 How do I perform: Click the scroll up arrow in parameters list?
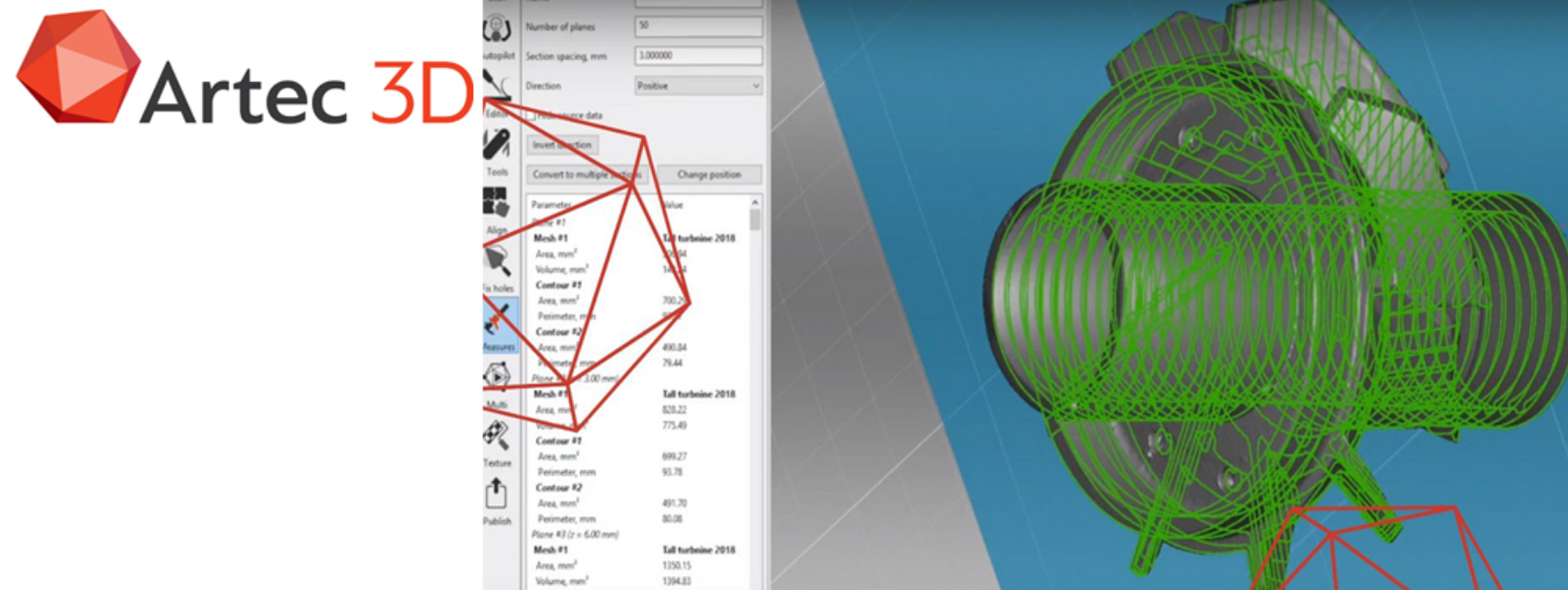[x=755, y=202]
